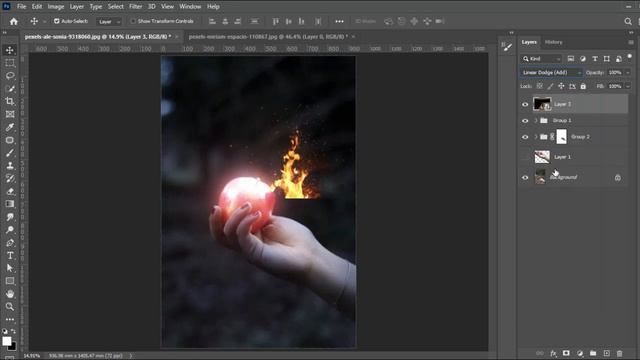
Task: Click the Home icon in options bar
Action: point(14,21)
